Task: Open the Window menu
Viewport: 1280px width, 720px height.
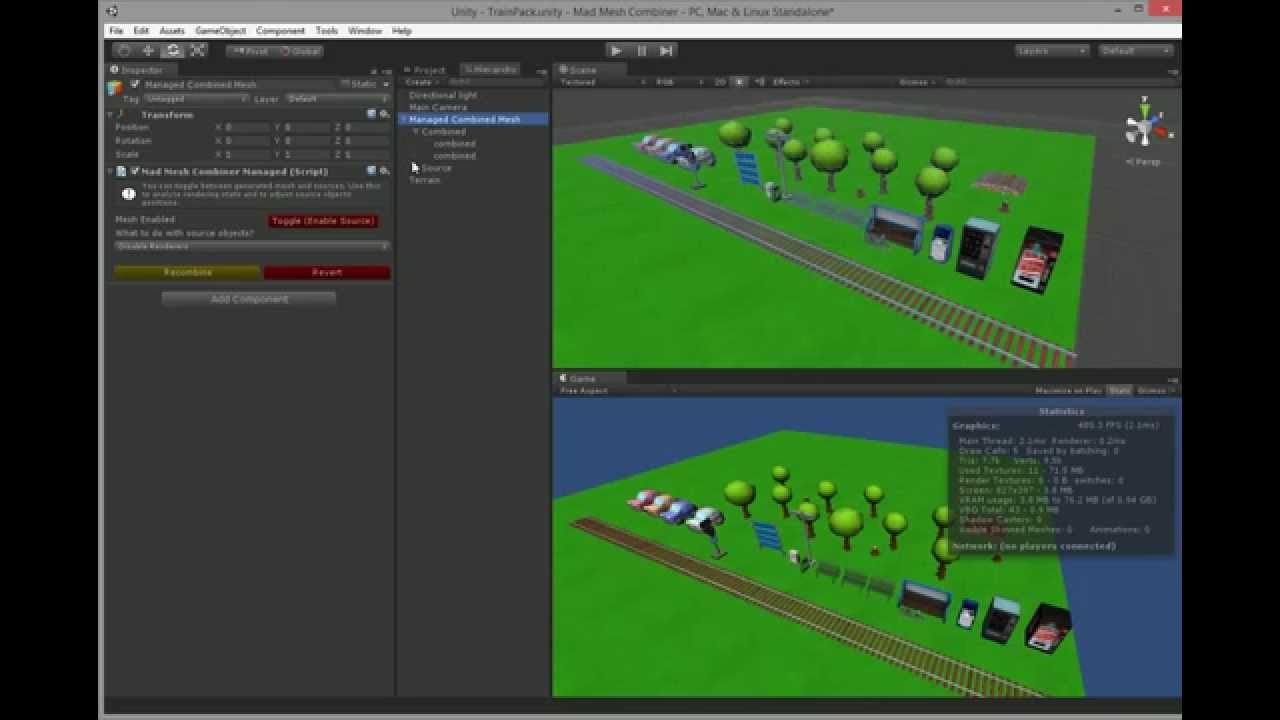Action: (365, 31)
